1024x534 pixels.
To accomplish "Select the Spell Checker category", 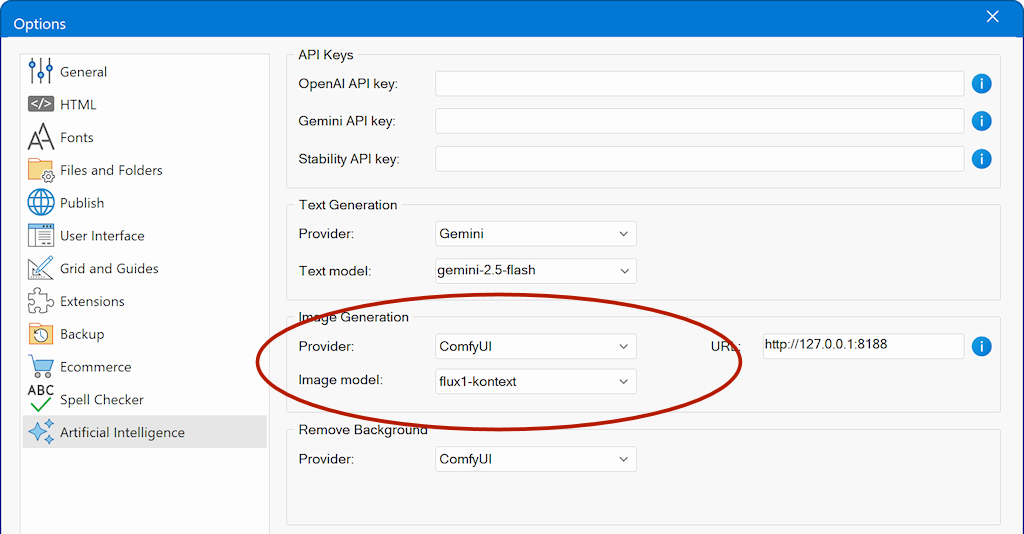I will pyautogui.click(x=145, y=399).
